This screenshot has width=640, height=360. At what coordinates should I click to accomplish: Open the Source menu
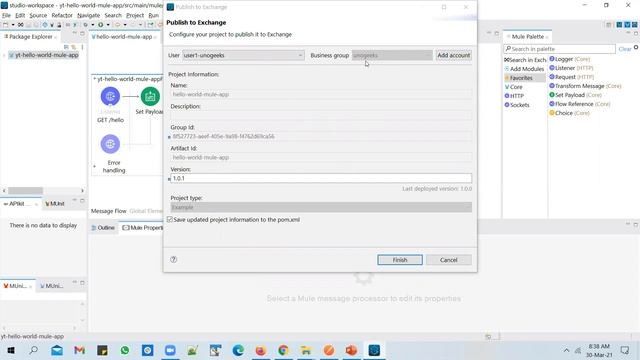[38, 15]
